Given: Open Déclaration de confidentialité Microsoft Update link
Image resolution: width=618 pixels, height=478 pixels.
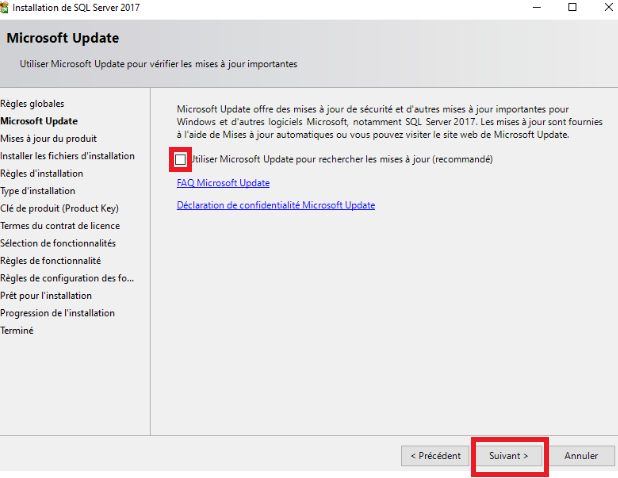Looking at the screenshot, I should click(x=276, y=205).
